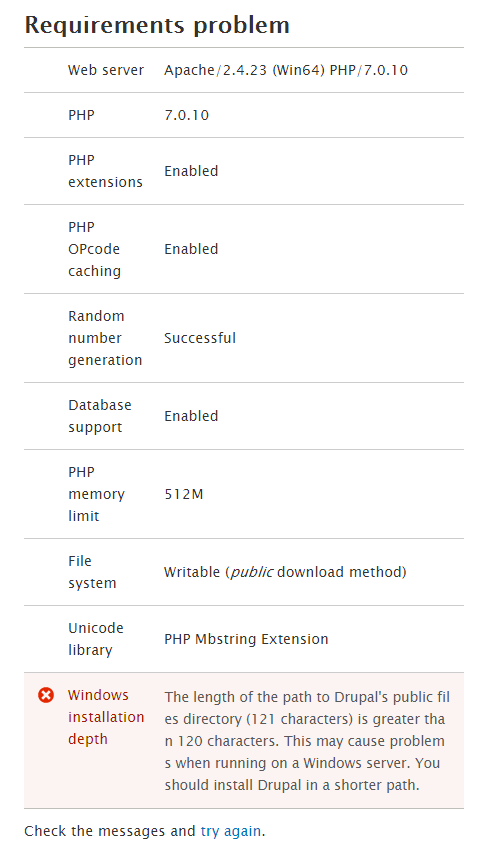Click Apache/2.4.23 web server value
492x856 pixels.
pos(286,70)
